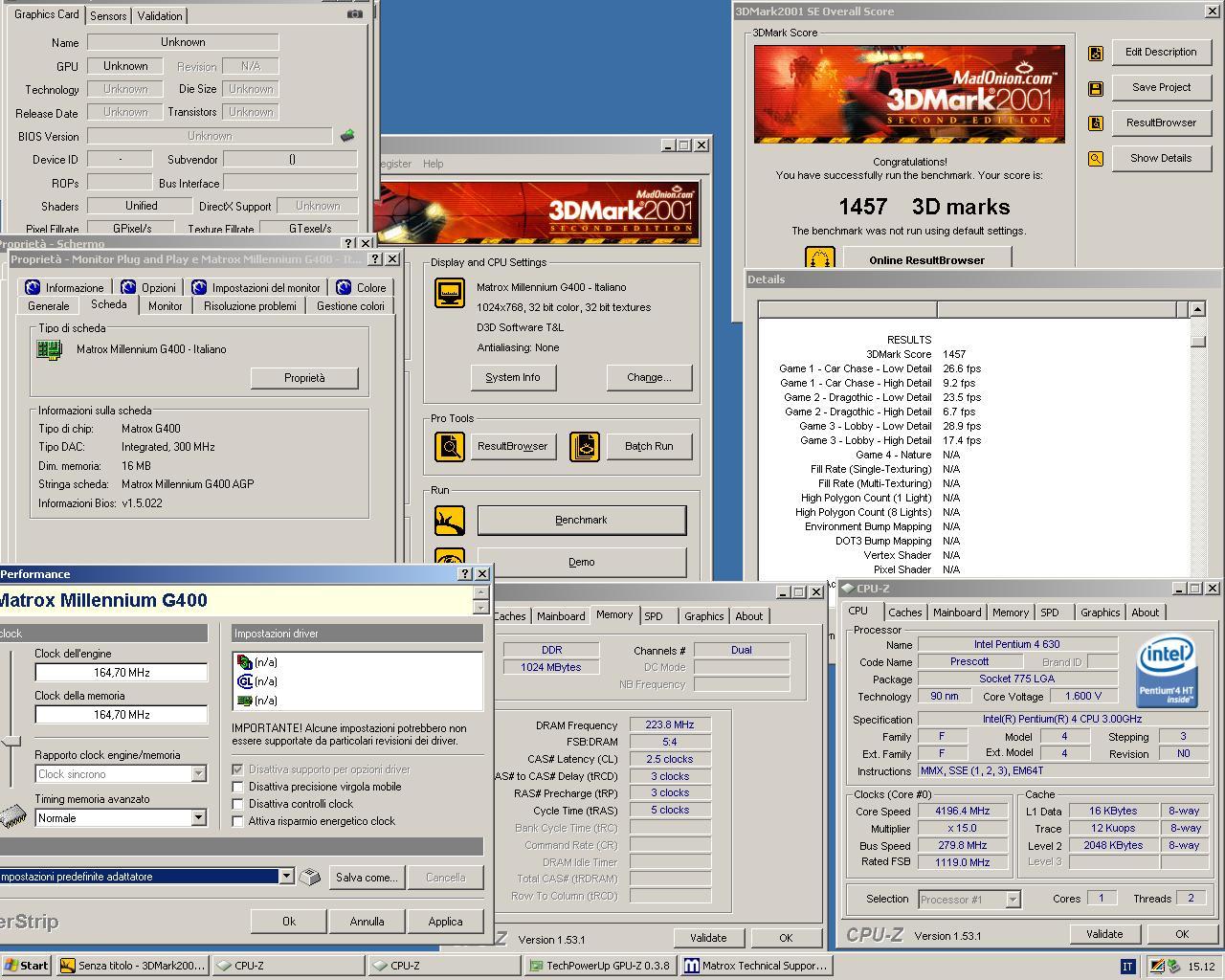Image resolution: width=1225 pixels, height=980 pixels.
Task: Click the OpenGL driver settings icon in PowerStrip
Action: coord(245,681)
